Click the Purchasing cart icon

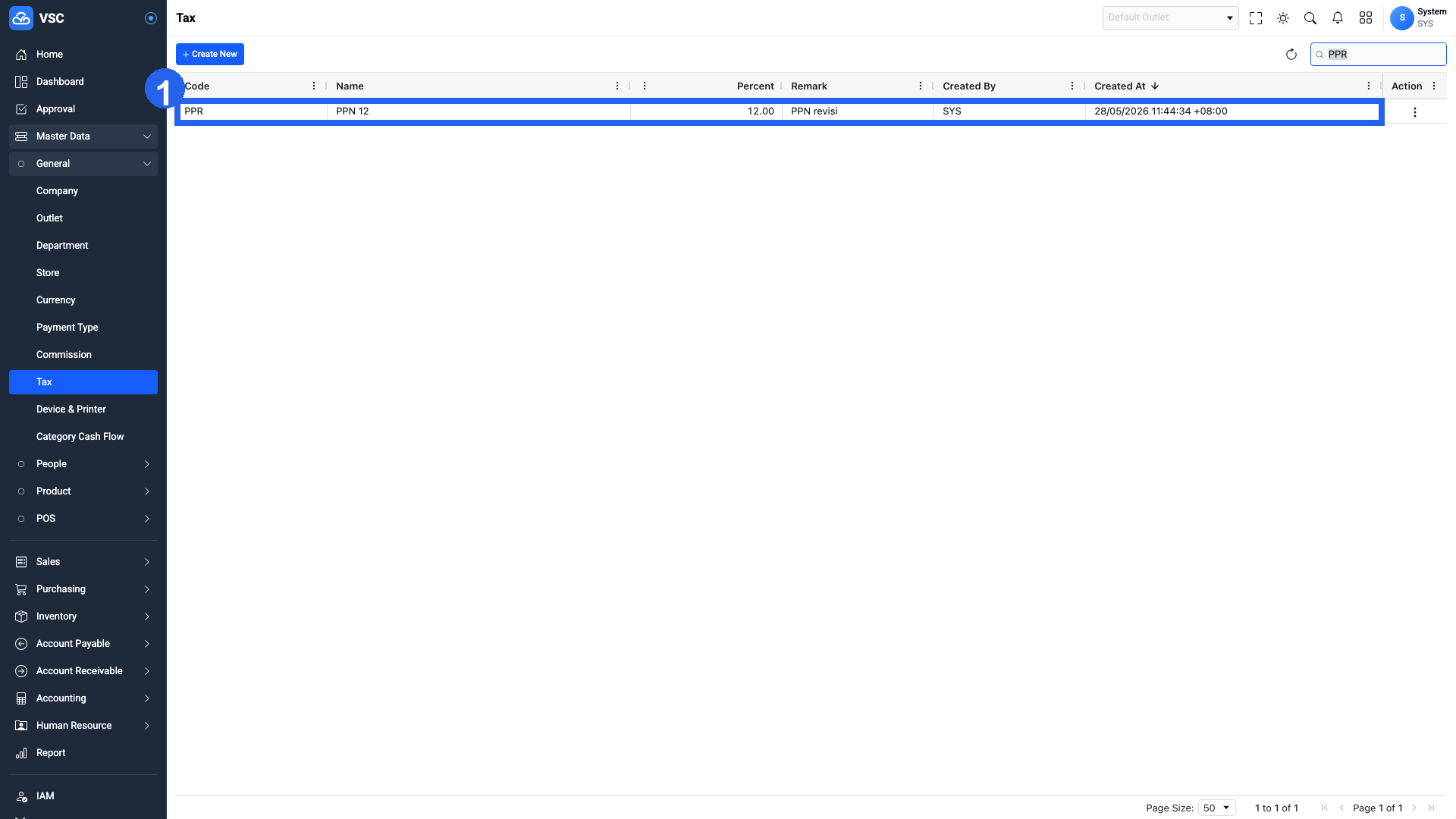[21, 589]
